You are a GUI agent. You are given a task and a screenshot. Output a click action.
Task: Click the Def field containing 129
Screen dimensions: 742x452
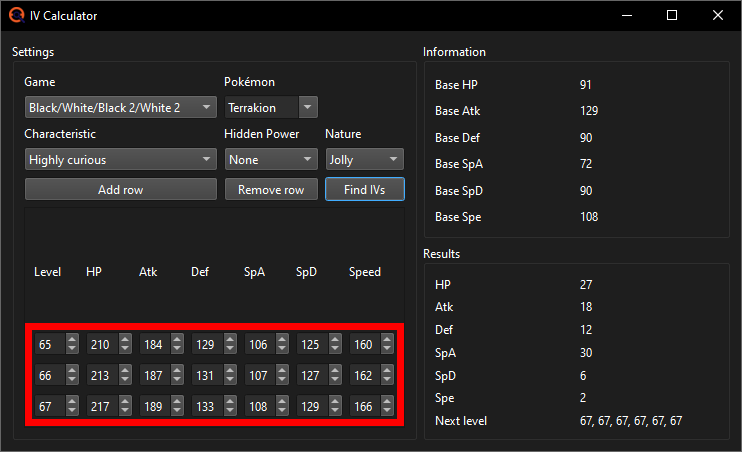pyautogui.click(x=205, y=345)
